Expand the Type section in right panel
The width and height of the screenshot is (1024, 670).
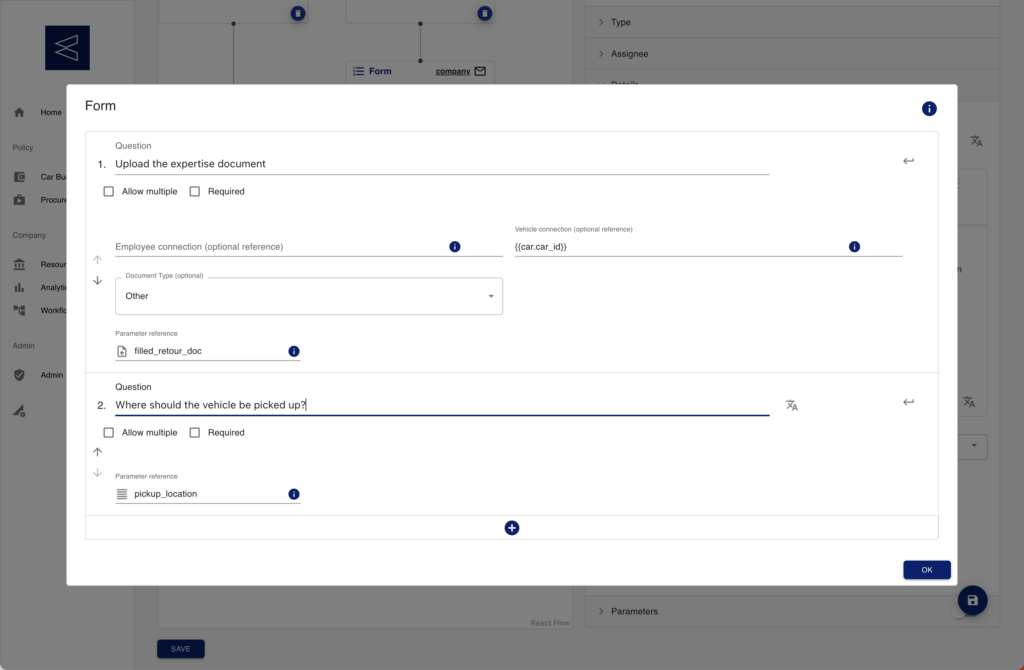click(x=792, y=22)
